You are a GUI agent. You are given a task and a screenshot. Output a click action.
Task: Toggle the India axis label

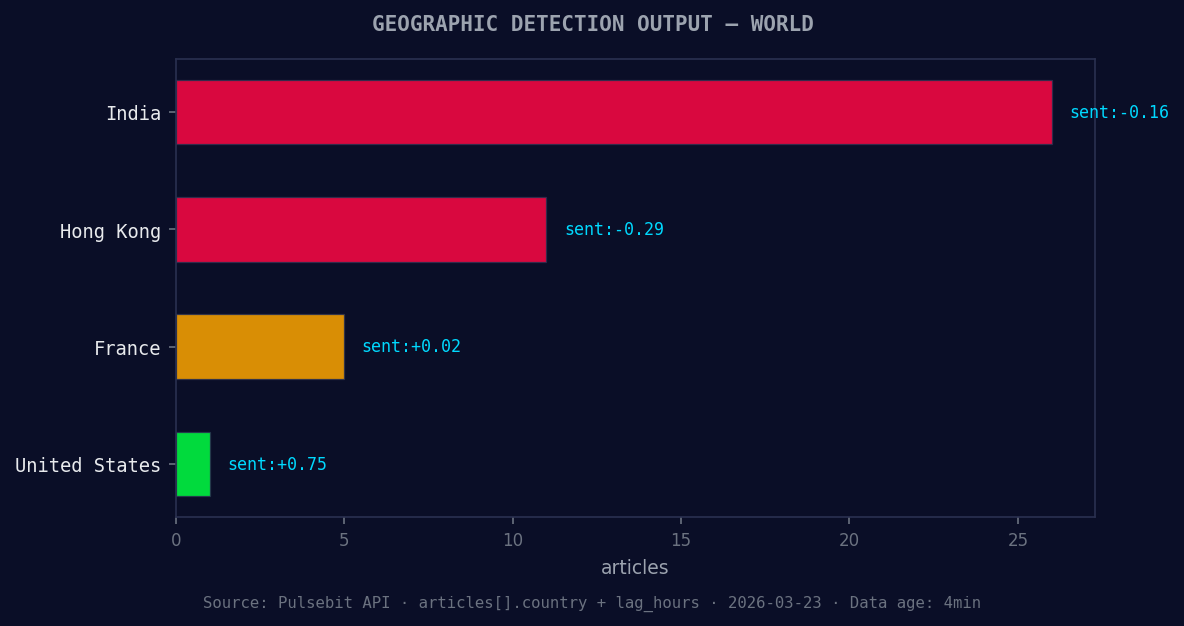tap(134, 113)
